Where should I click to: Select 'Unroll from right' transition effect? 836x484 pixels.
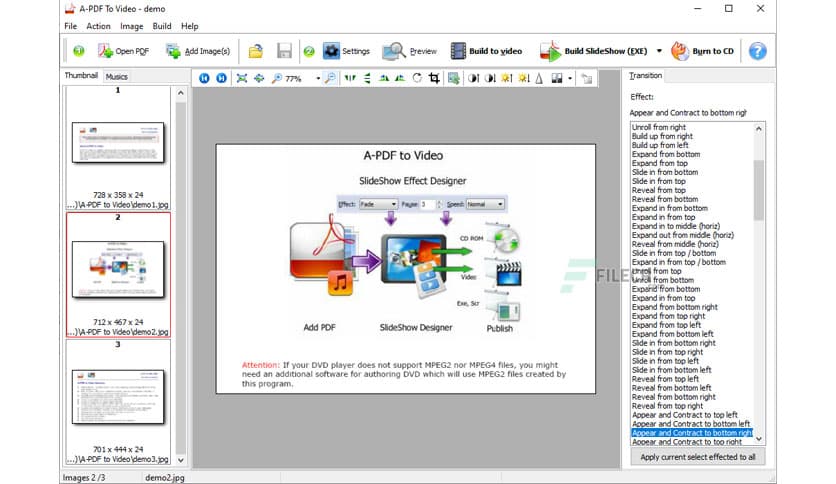[x=661, y=128]
